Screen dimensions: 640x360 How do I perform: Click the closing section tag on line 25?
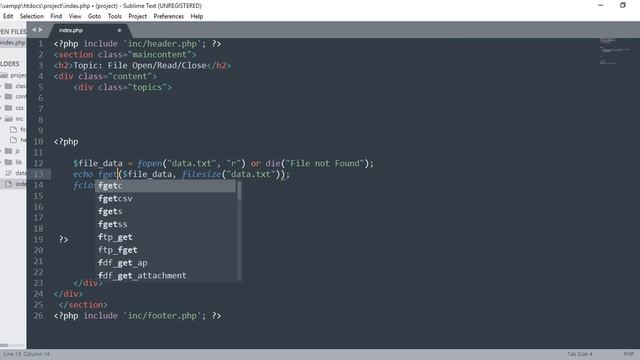pyautogui.click(x=83, y=304)
